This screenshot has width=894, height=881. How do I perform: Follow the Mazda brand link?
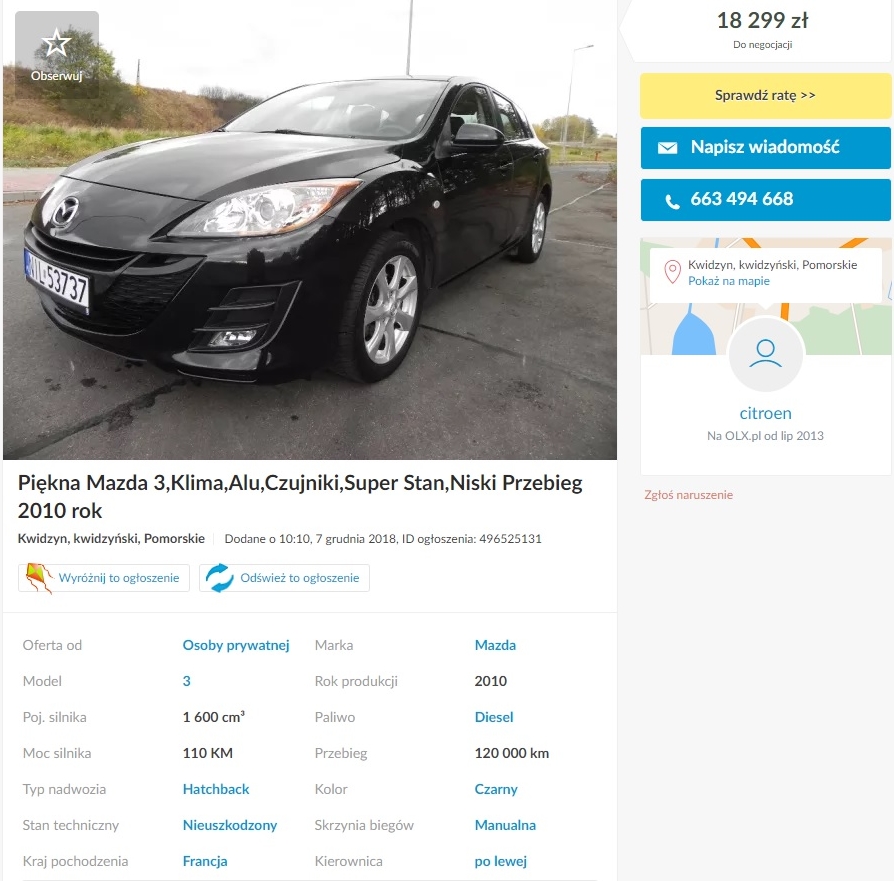pos(495,645)
